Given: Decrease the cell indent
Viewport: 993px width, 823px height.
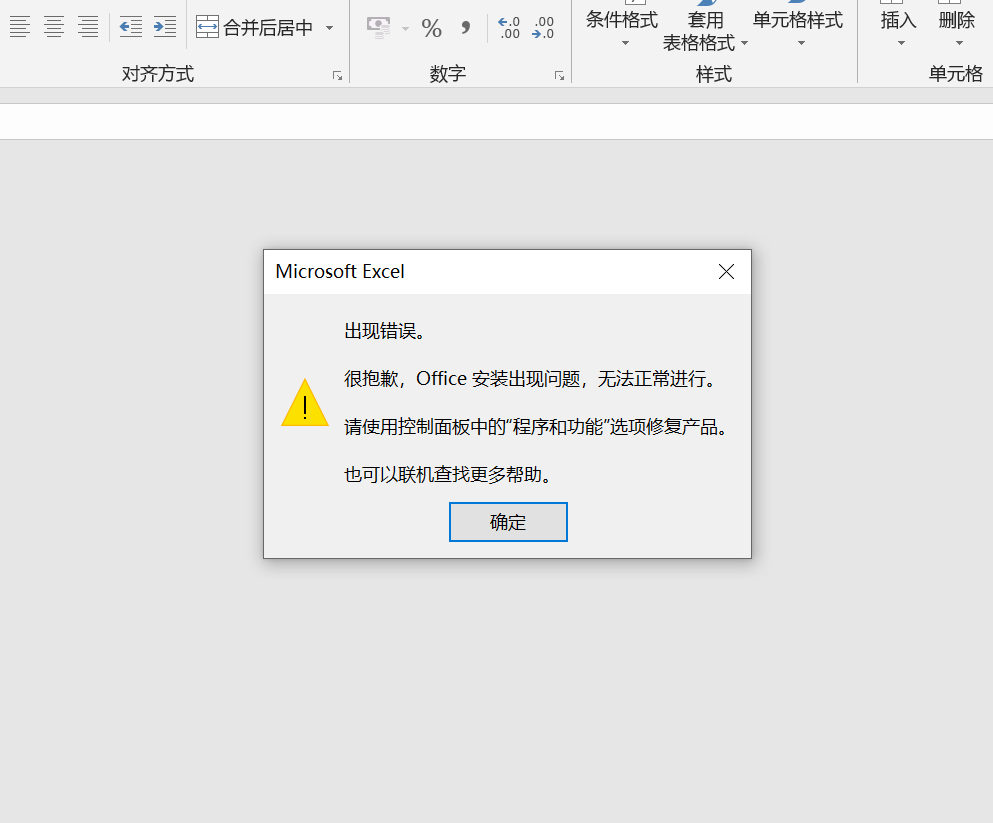Looking at the screenshot, I should [130, 27].
